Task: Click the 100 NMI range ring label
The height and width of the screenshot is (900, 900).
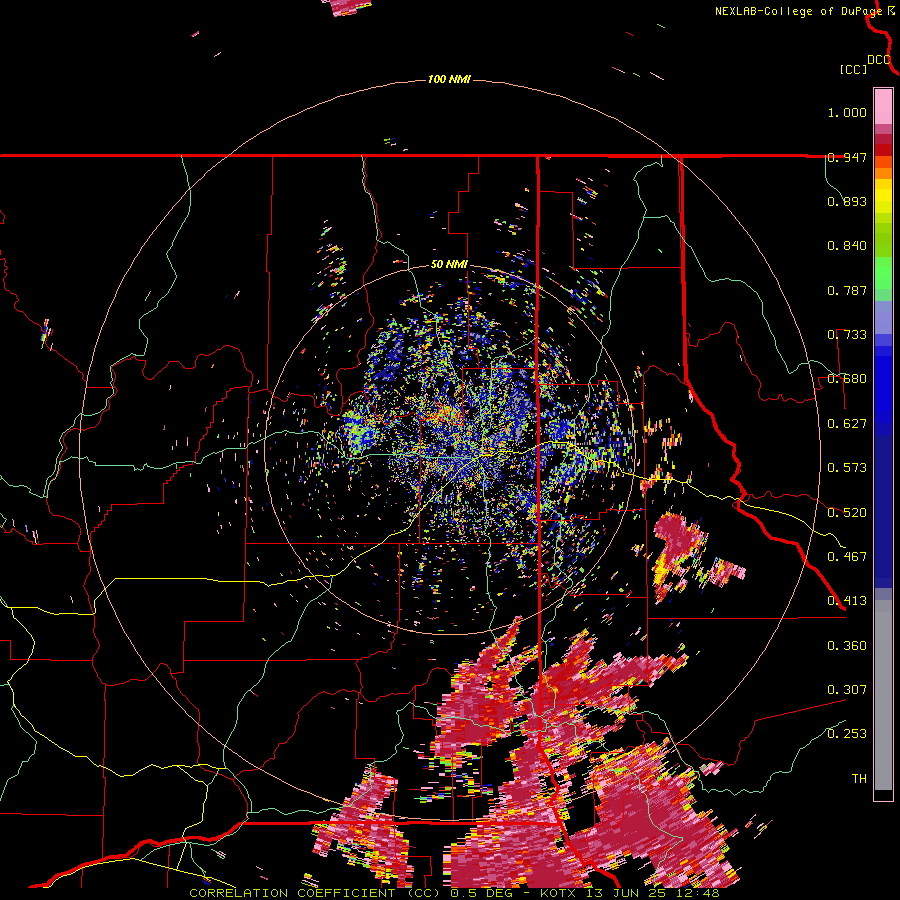Action: point(449,79)
